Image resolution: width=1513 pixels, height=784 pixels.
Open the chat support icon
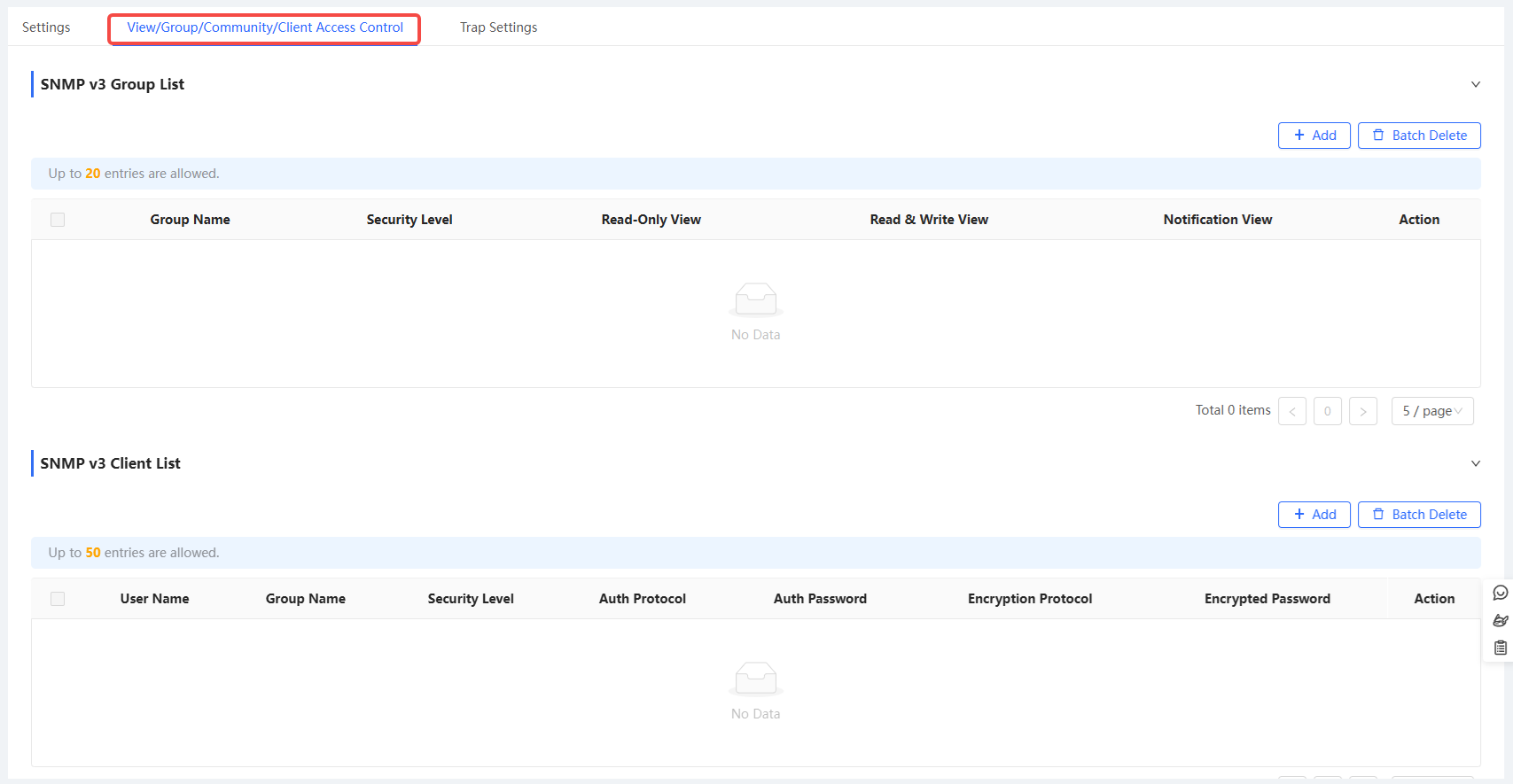[x=1500, y=593]
